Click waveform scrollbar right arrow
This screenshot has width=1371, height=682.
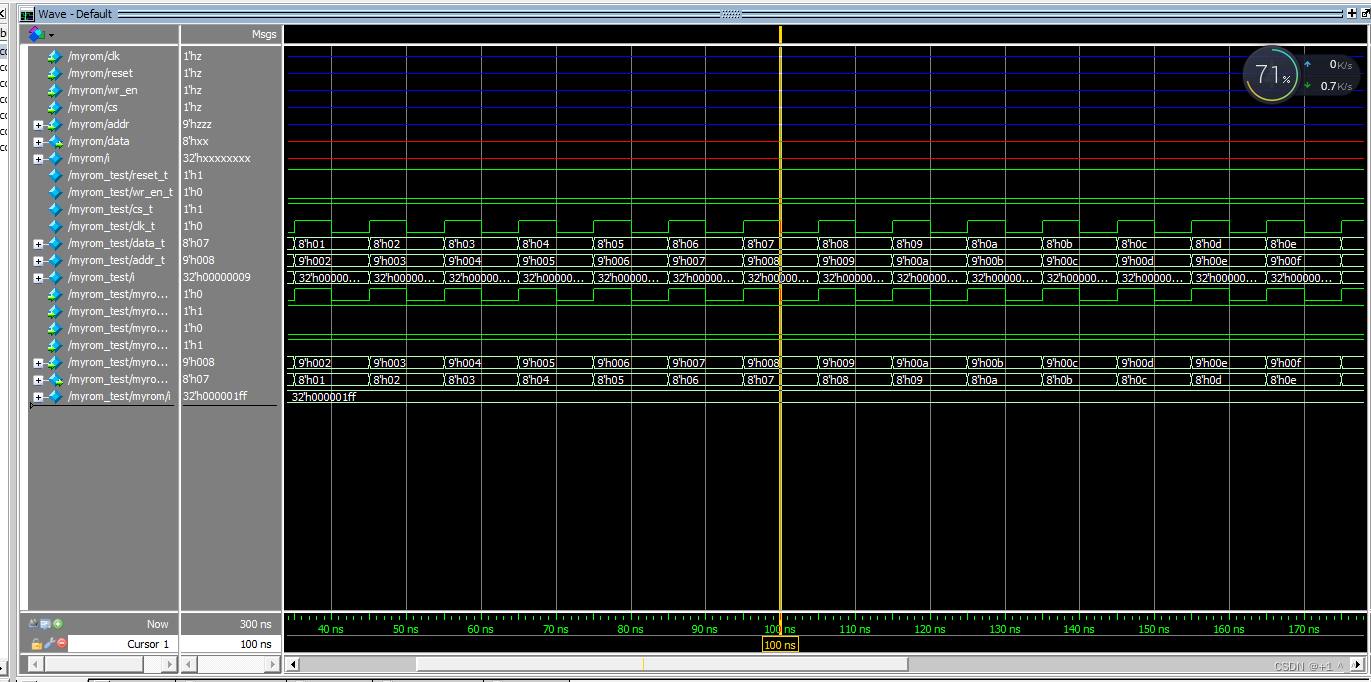click(1357, 664)
